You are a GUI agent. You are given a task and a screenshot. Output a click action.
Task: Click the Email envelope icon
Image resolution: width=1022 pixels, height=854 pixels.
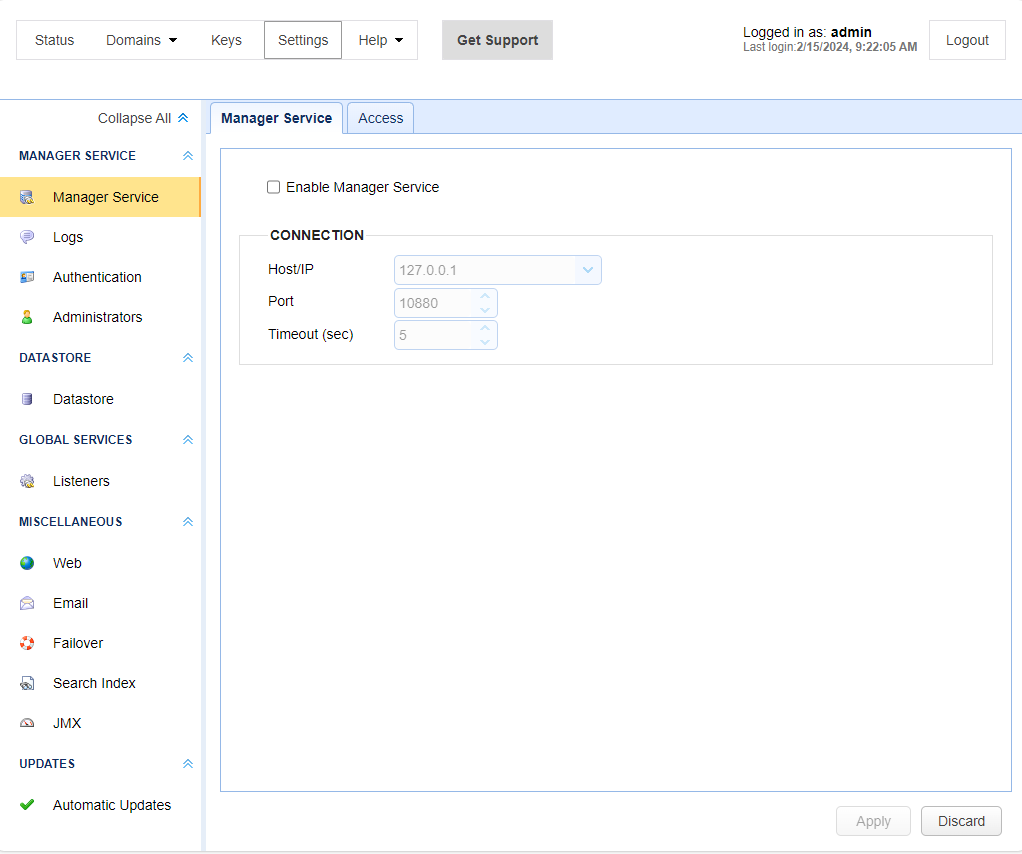(27, 603)
